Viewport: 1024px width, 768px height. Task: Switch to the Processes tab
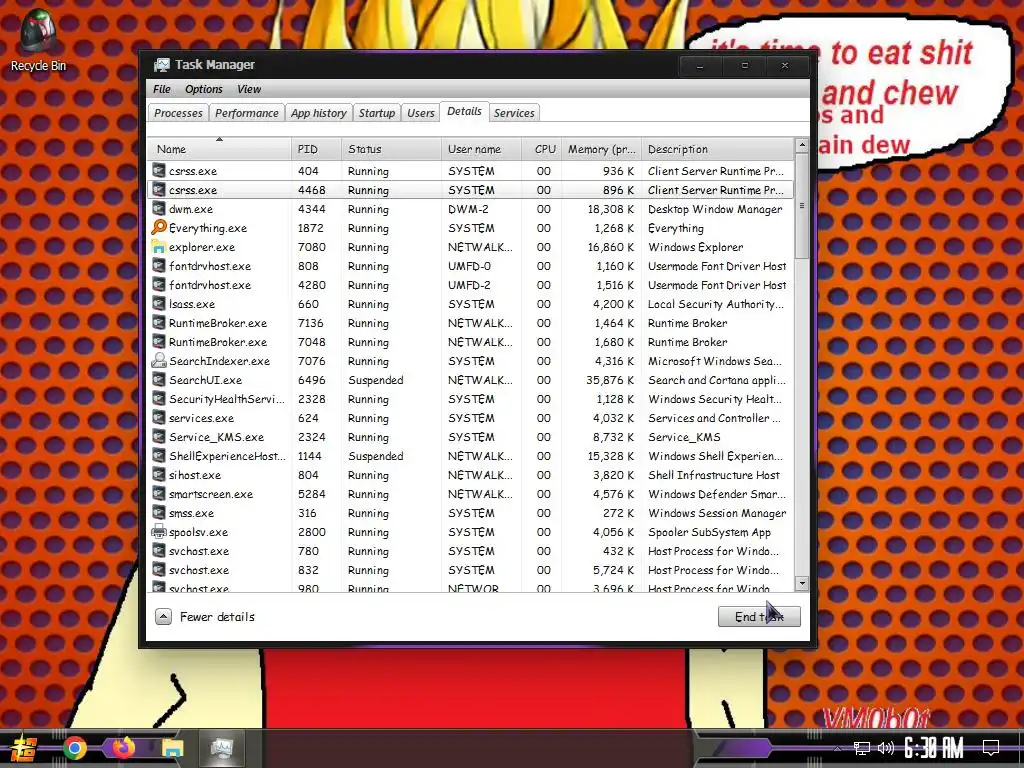[x=178, y=113]
